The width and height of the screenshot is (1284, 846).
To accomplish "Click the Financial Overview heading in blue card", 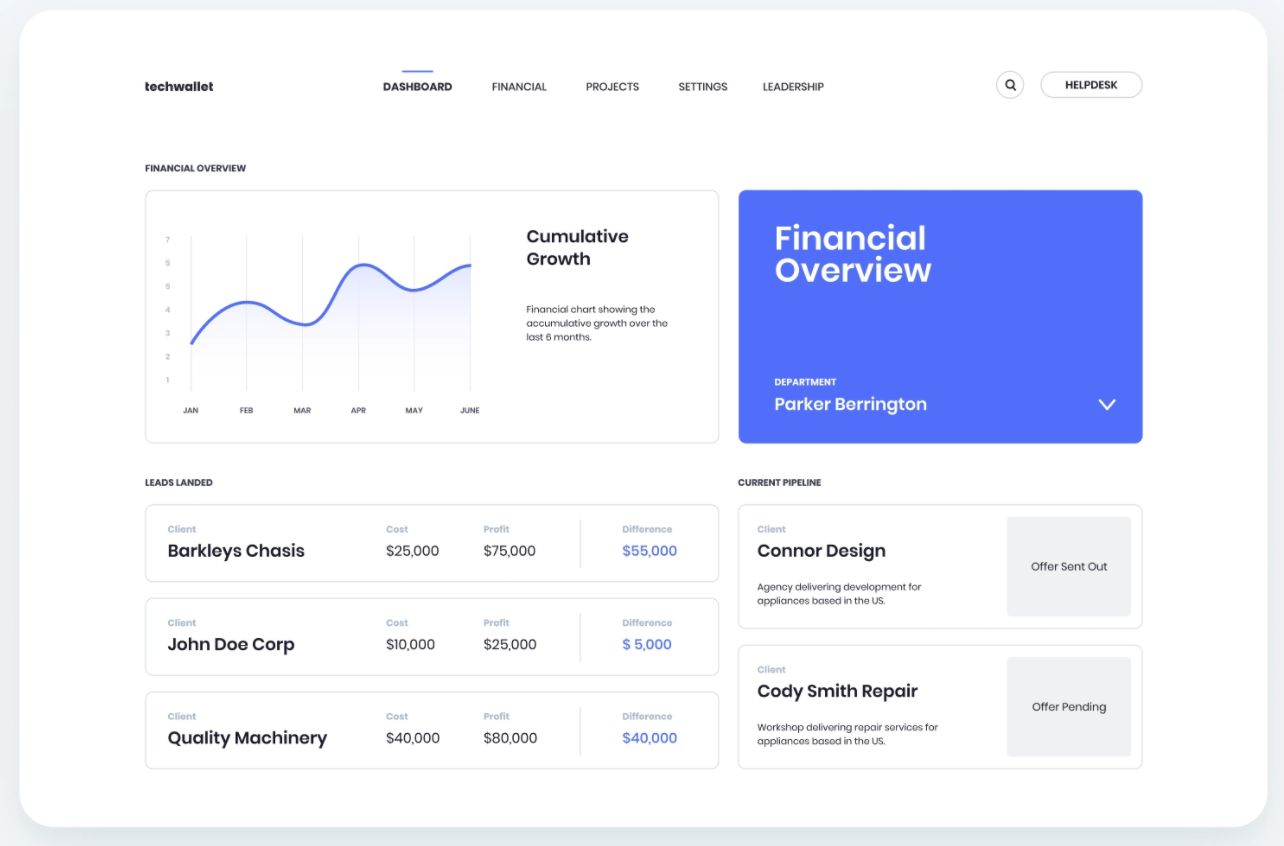I will click(x=853, y=254).
